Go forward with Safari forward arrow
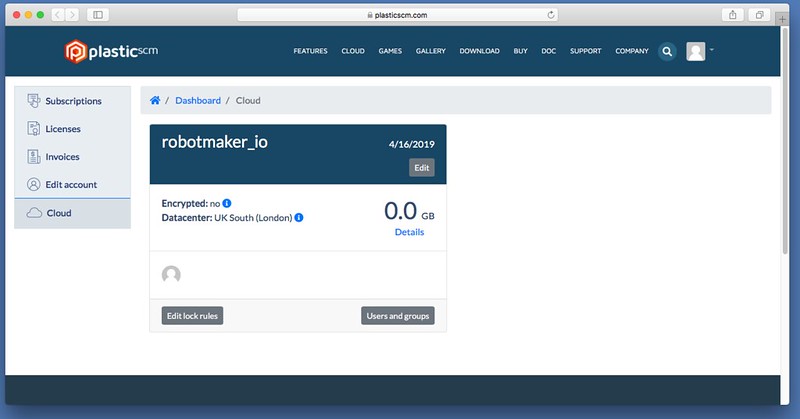The width and height of the screenshot is (800, 419). pos(72,15)
